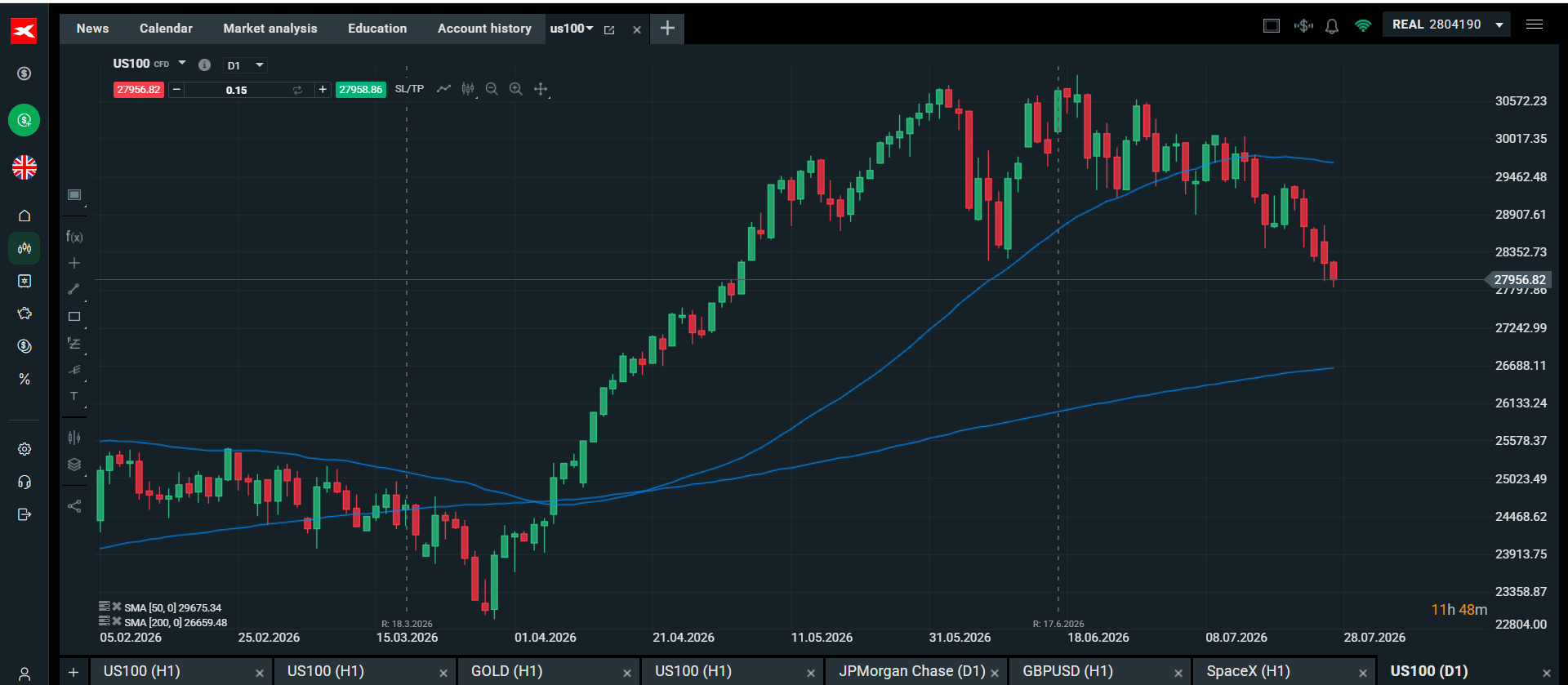Toggle the volume units swap icon
The image size is (1568, 685).
298,90
